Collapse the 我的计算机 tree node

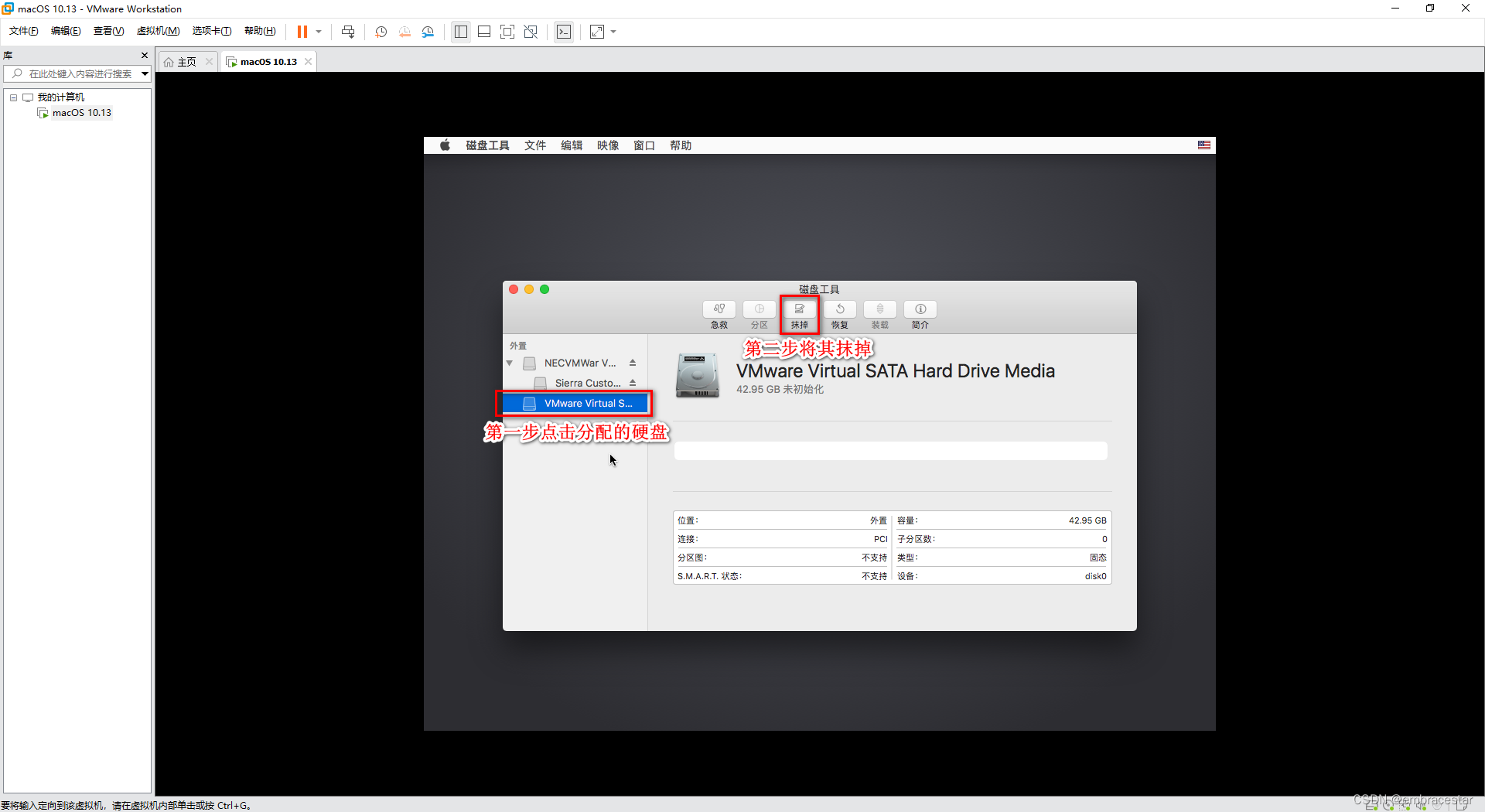coord(13,97)
